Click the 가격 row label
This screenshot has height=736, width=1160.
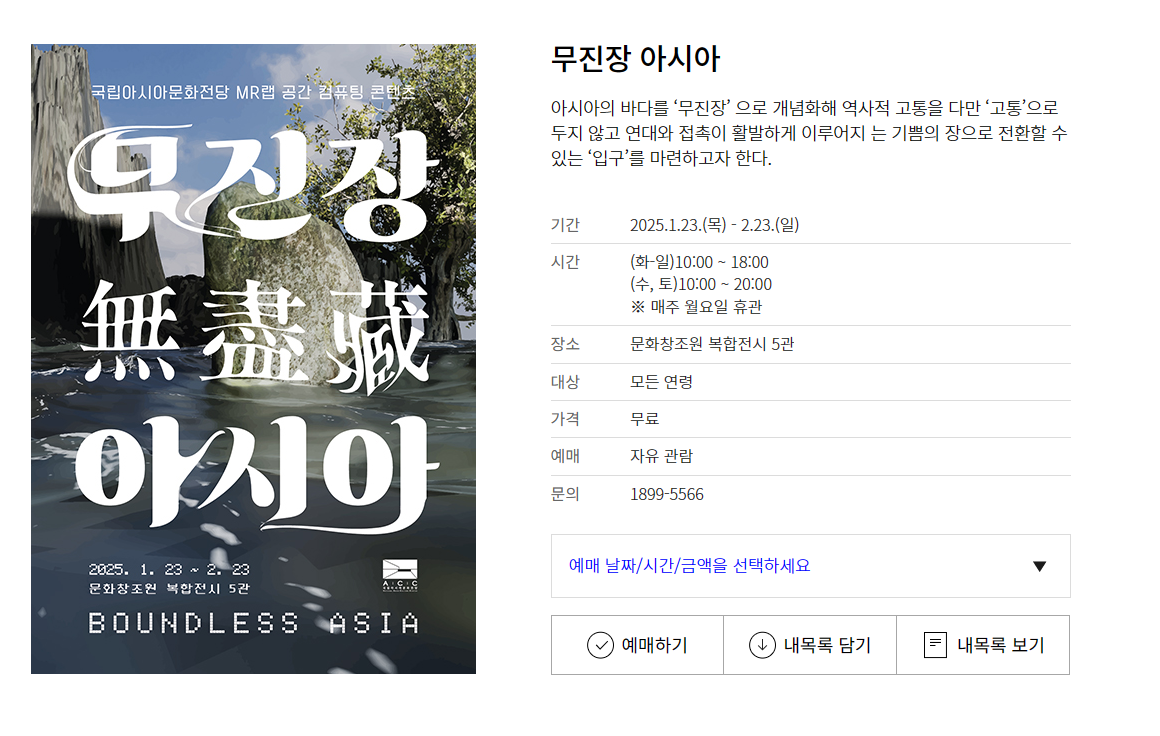(x=565, y=419)
